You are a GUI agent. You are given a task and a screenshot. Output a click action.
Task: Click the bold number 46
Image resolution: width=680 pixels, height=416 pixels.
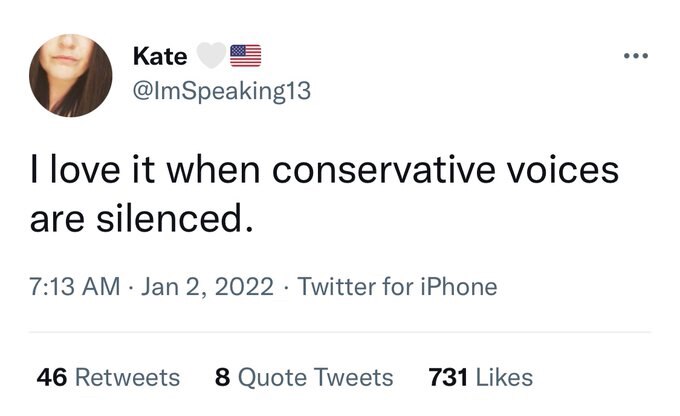point(52,377)
